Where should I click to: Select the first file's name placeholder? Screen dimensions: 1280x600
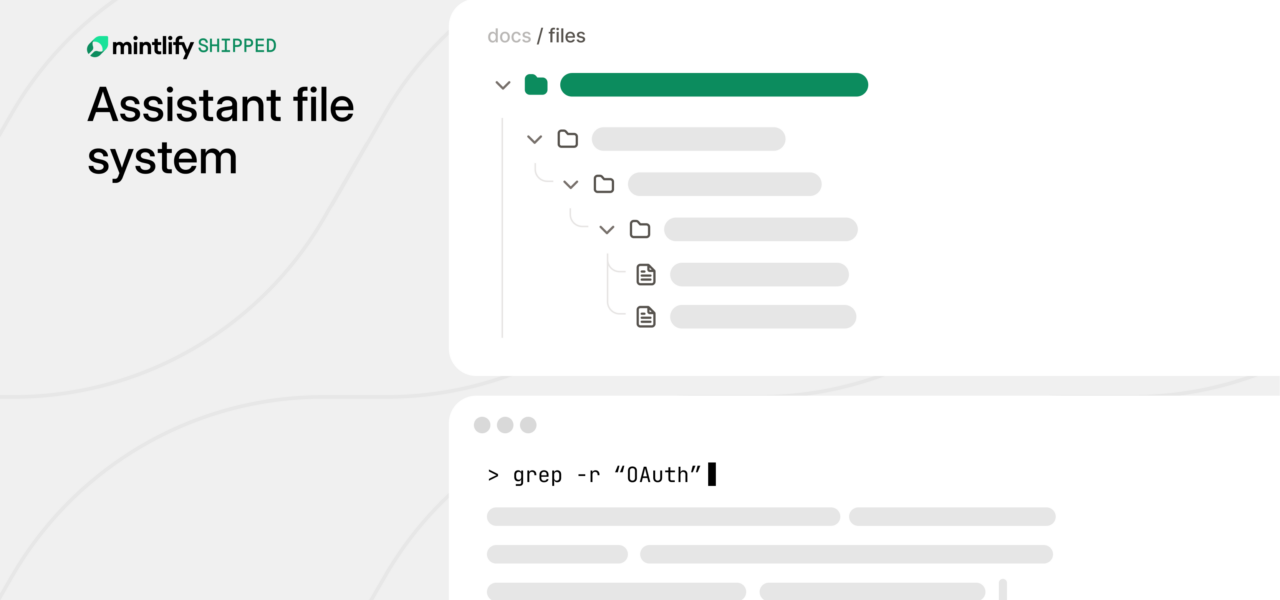(x=759, y=274)
